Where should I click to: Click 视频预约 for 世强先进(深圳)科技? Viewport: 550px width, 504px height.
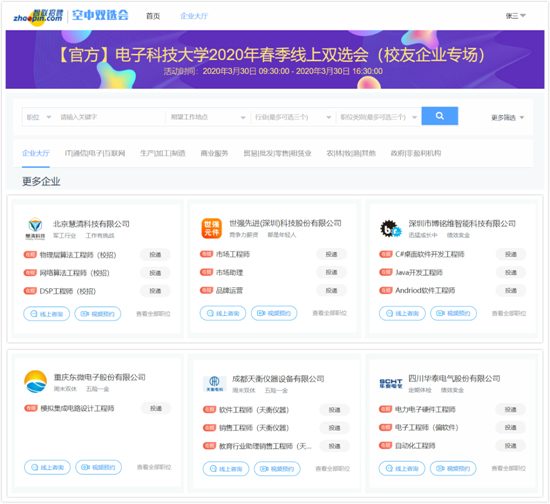coord(274,313)
